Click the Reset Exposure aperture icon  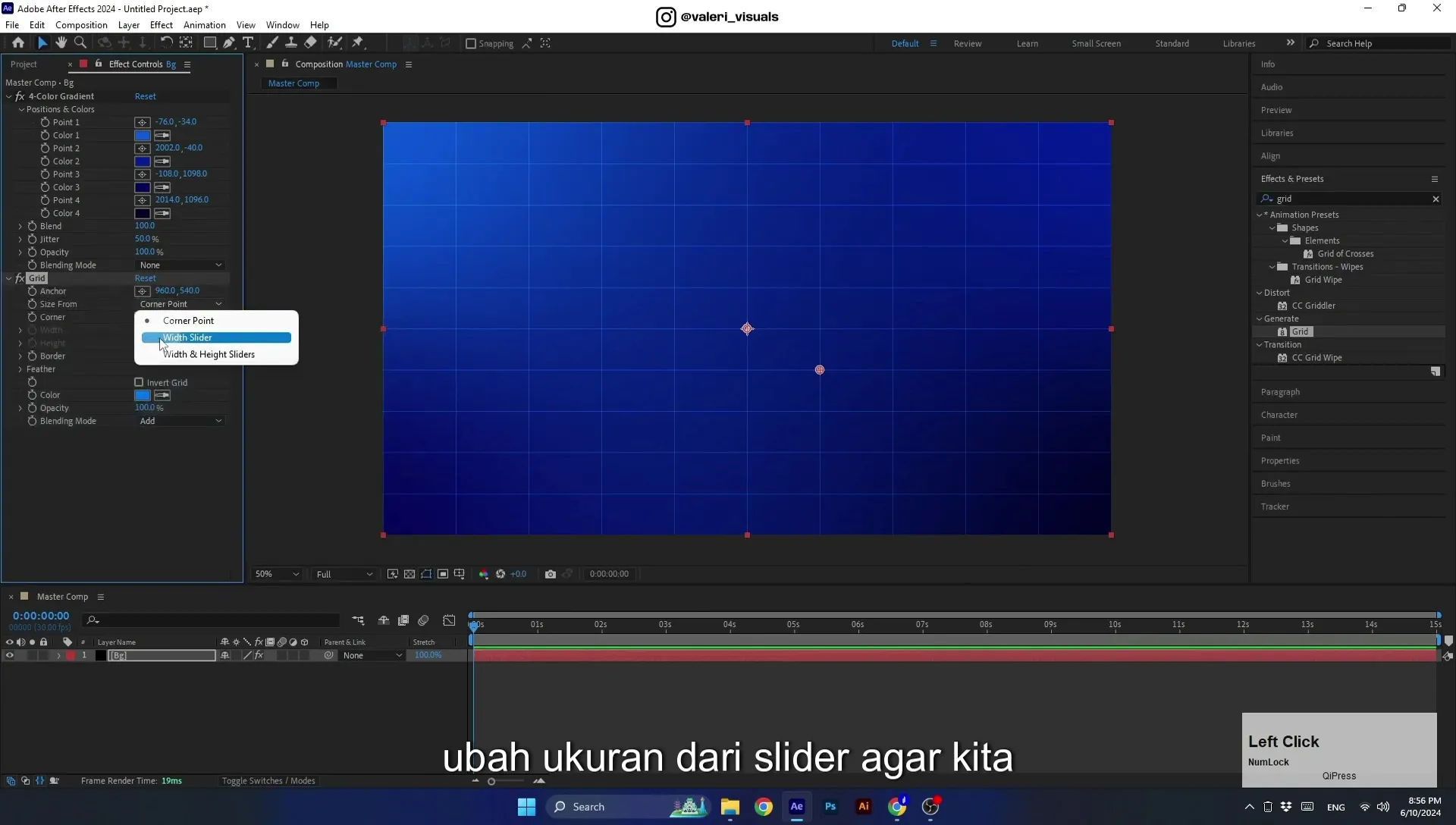coord(500,574)
